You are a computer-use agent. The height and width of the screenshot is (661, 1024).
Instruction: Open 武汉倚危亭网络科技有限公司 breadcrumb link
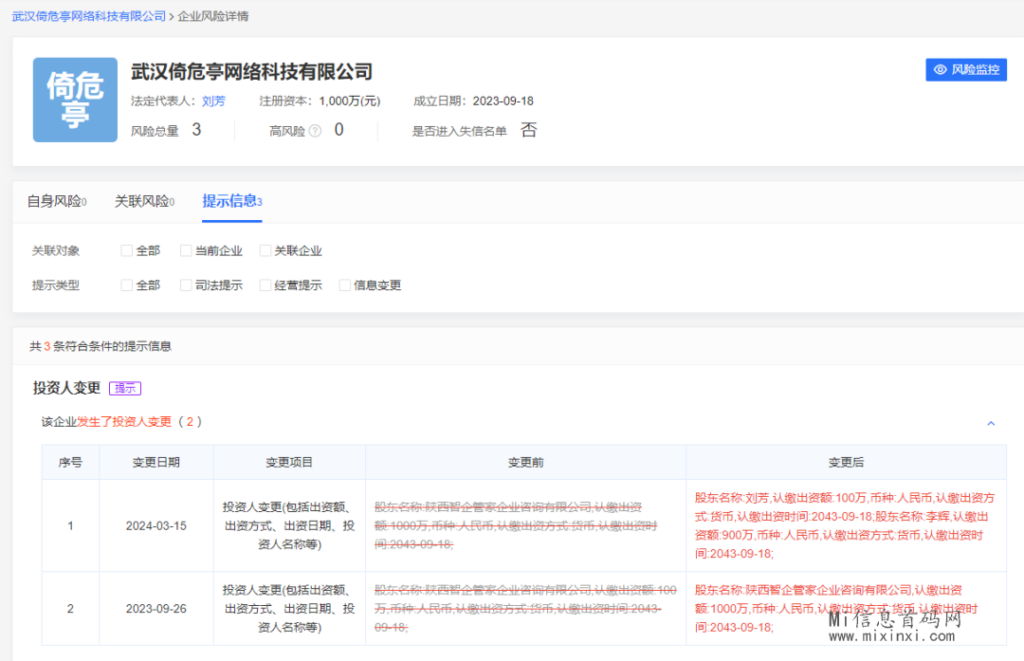pos(89,17)
